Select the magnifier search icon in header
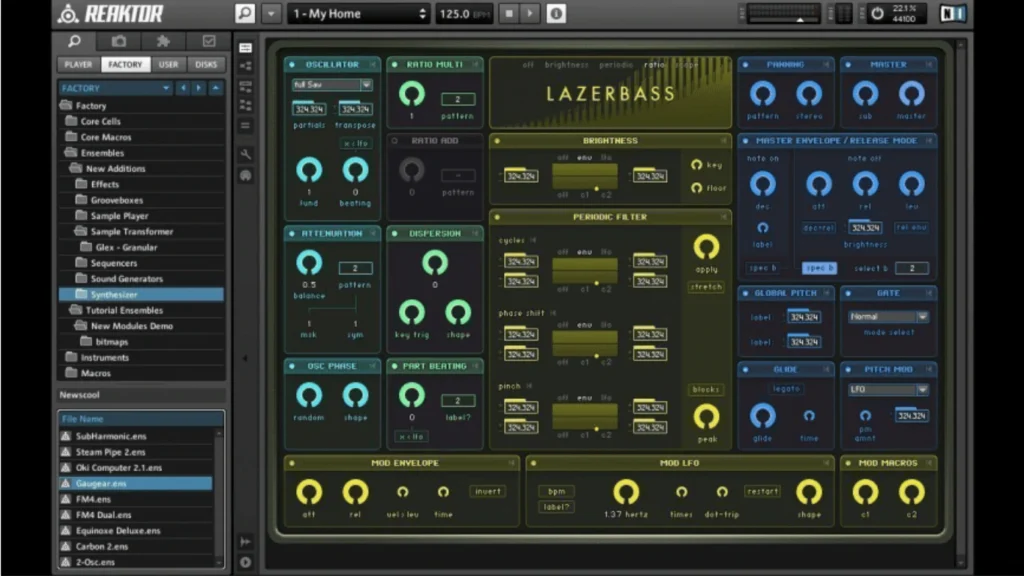 [x=244, y=13]
